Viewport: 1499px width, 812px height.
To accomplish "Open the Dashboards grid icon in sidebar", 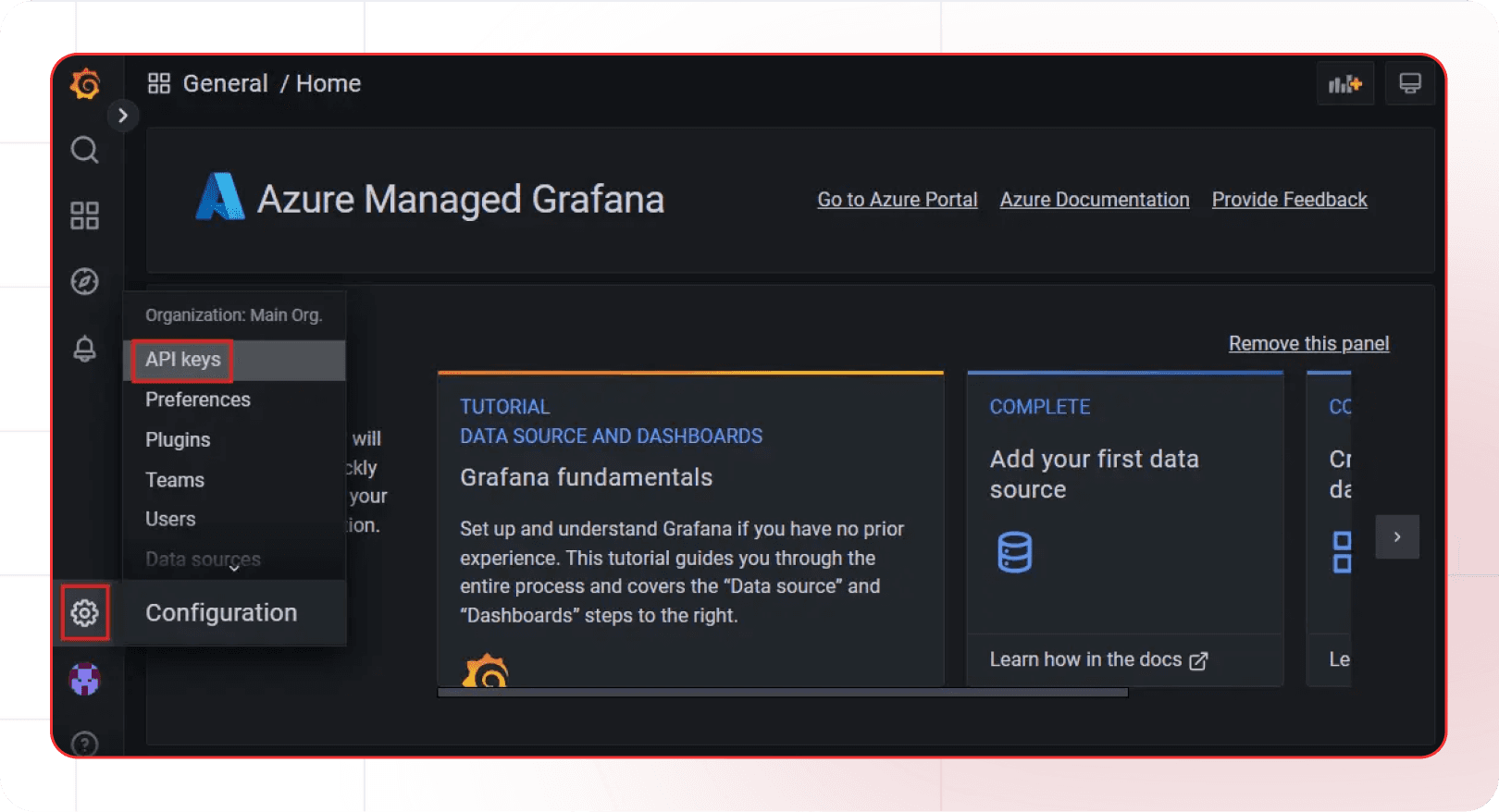I will pos(85,215).
